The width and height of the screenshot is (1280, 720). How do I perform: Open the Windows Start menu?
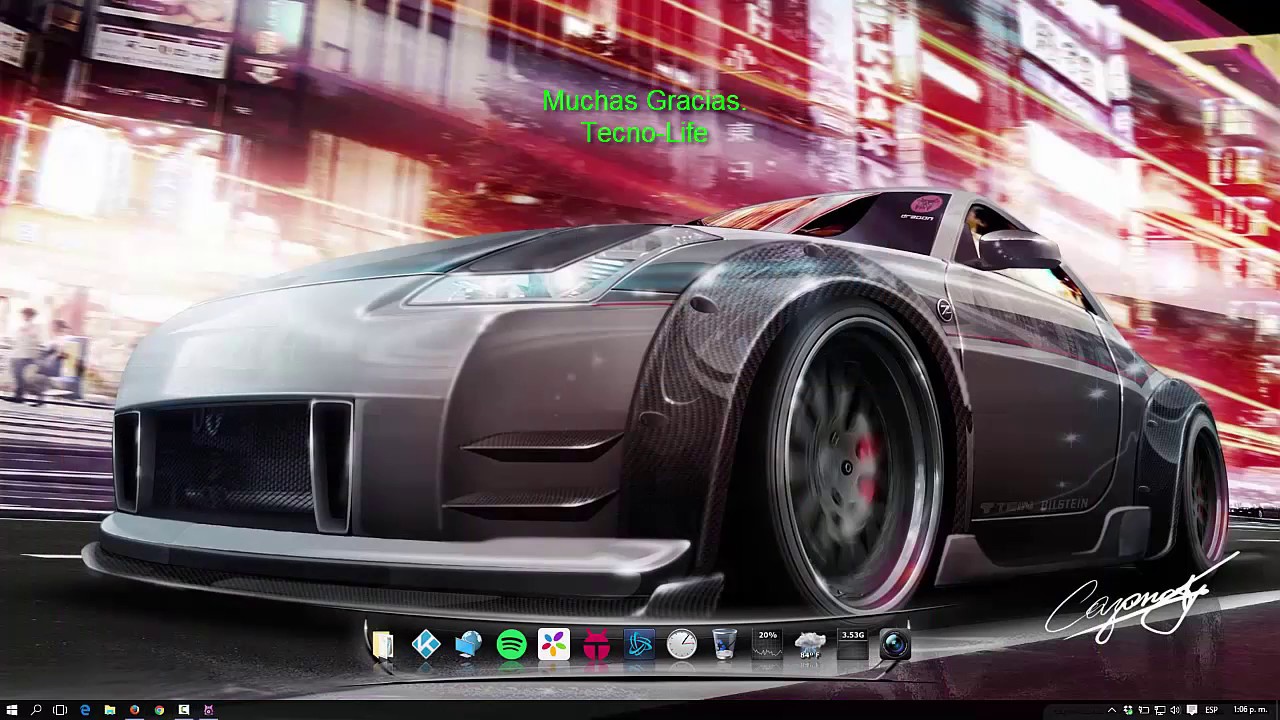coord(12,710)
